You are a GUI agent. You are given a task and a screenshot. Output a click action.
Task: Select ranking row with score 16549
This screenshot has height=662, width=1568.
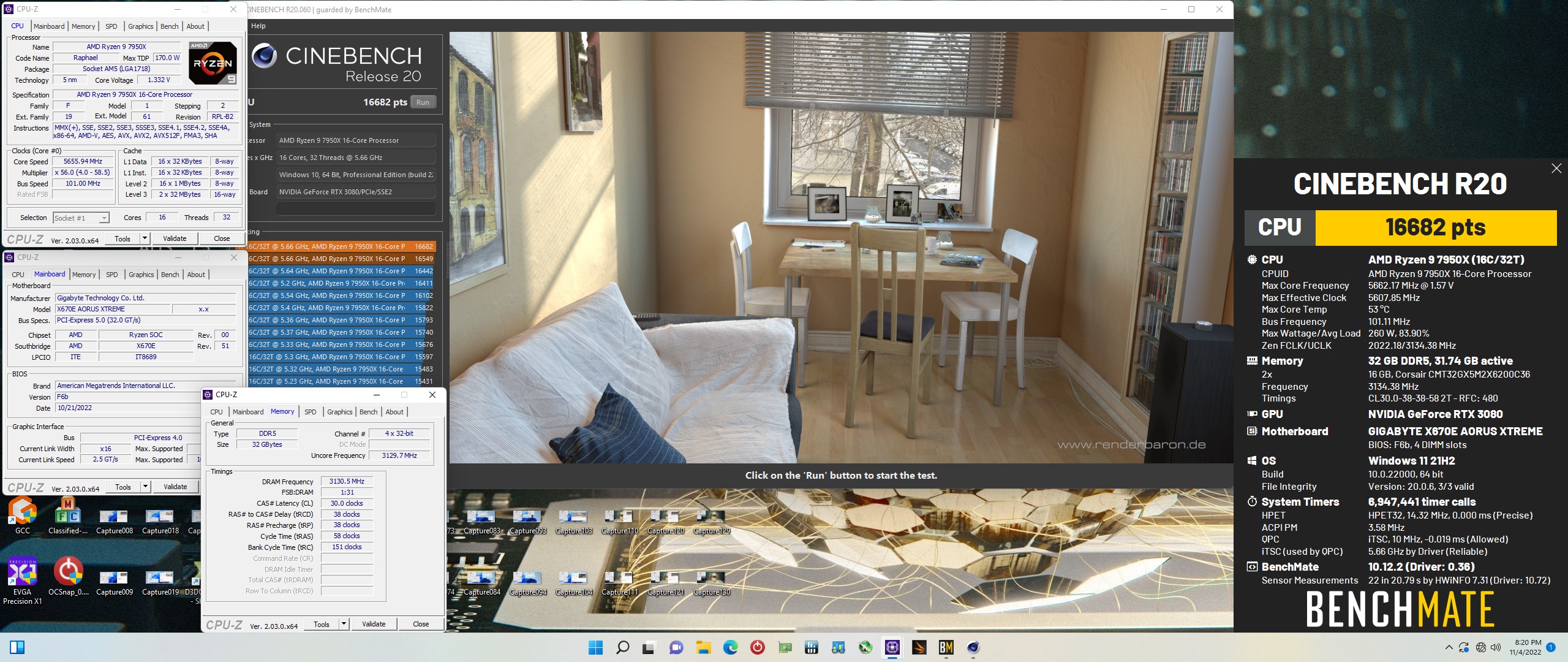342,259
